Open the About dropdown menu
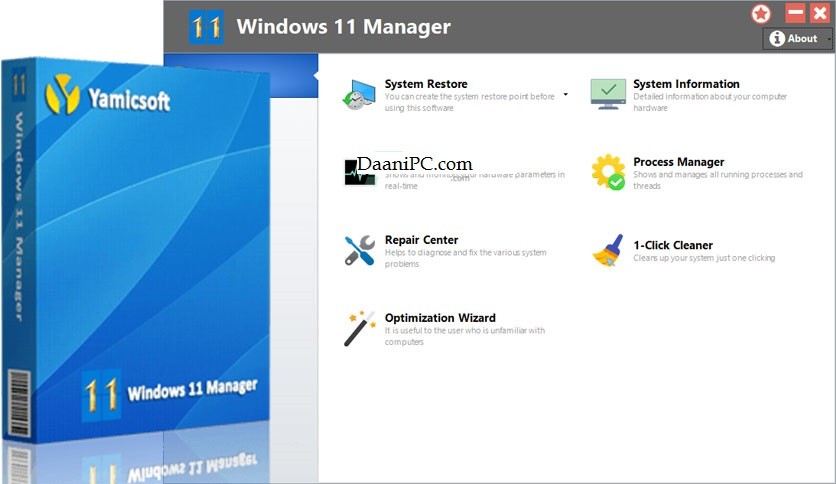This screenshot has height=484, width=836. [x=797, y=38]
